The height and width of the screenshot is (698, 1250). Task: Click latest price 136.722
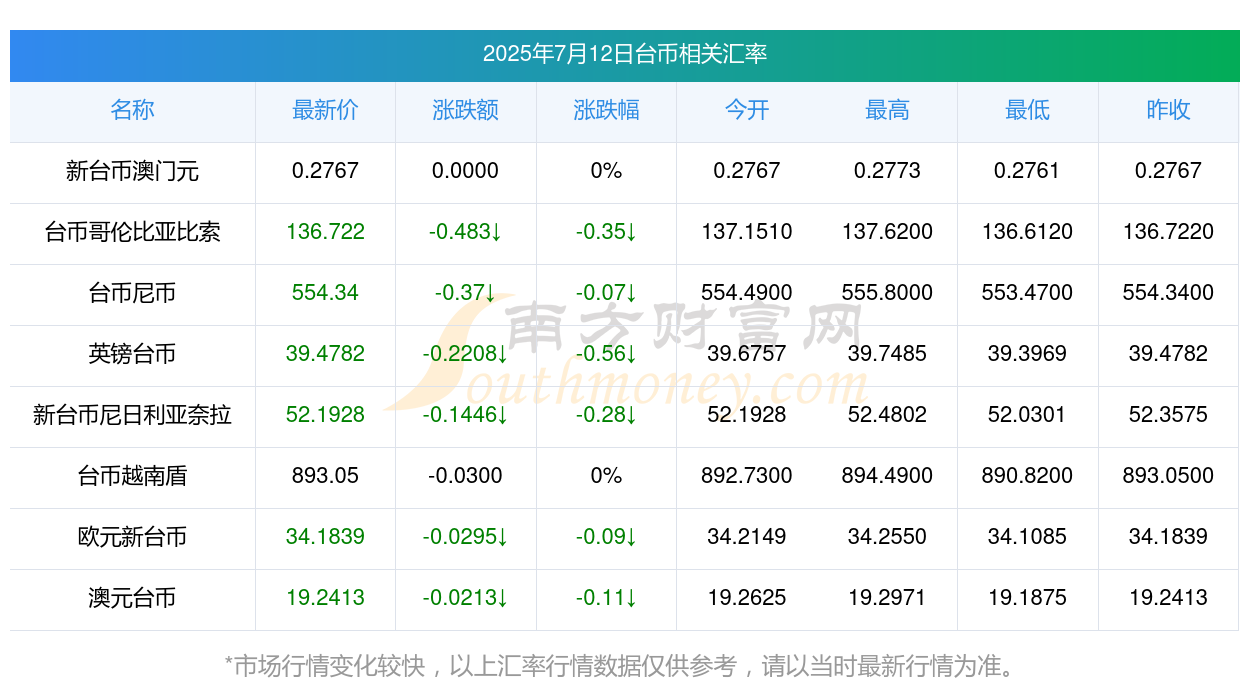(325, 232)
